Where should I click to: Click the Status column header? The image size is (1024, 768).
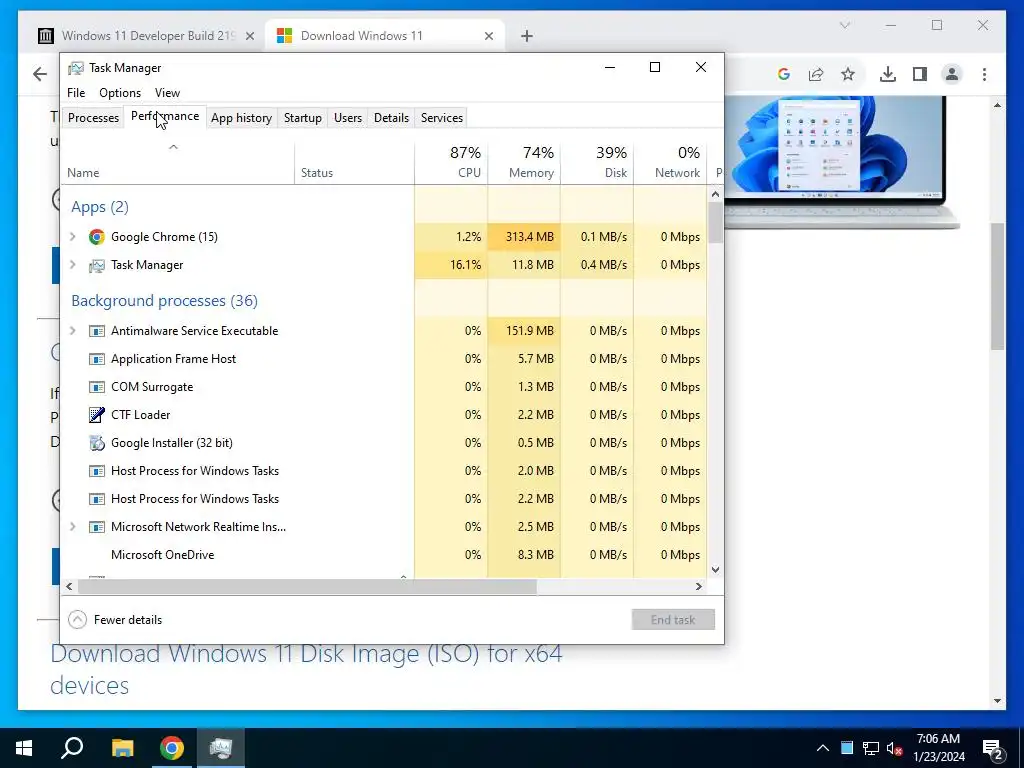click(355, 161)
